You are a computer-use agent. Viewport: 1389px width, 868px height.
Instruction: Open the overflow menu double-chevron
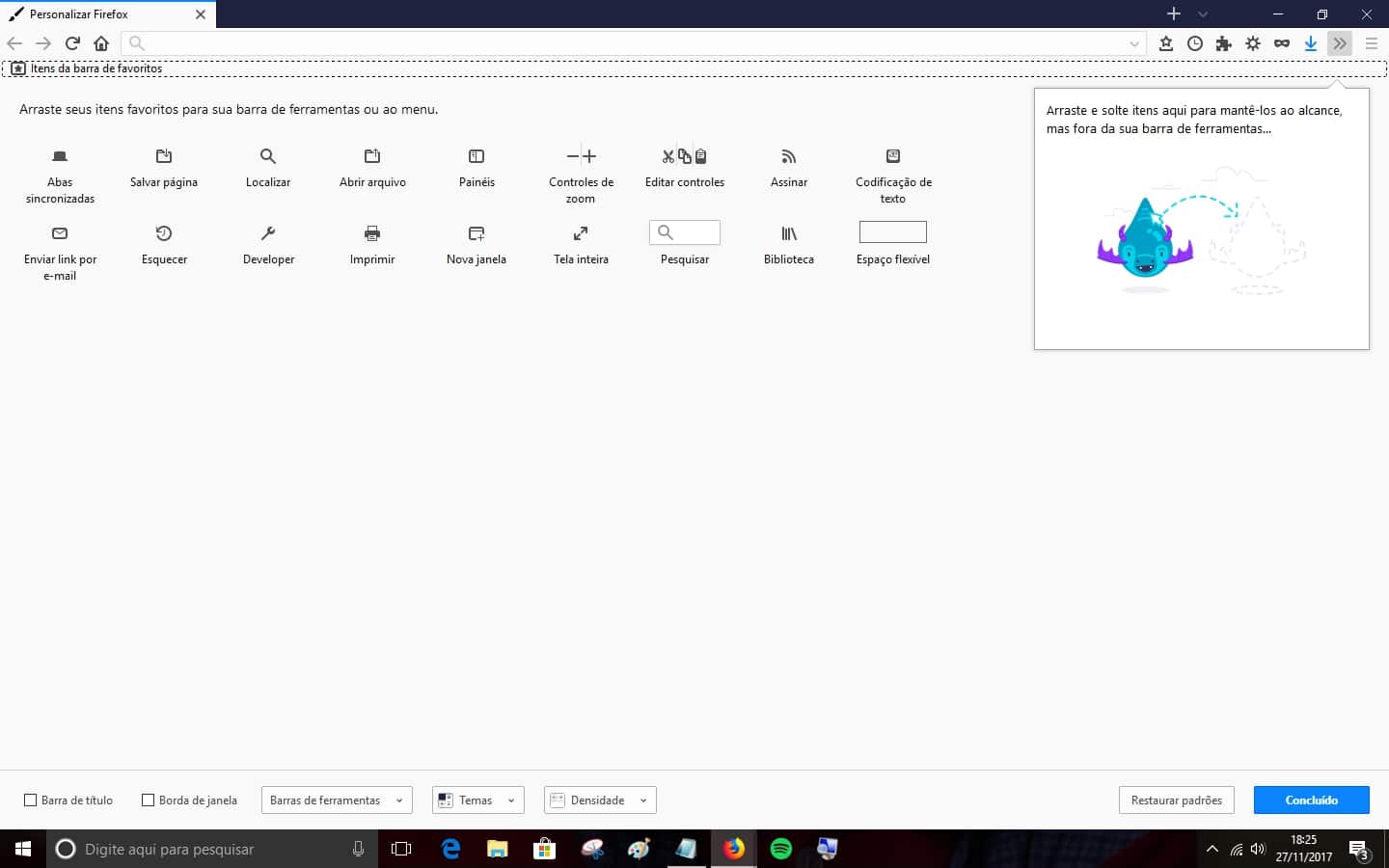(x=1340, y=43)
